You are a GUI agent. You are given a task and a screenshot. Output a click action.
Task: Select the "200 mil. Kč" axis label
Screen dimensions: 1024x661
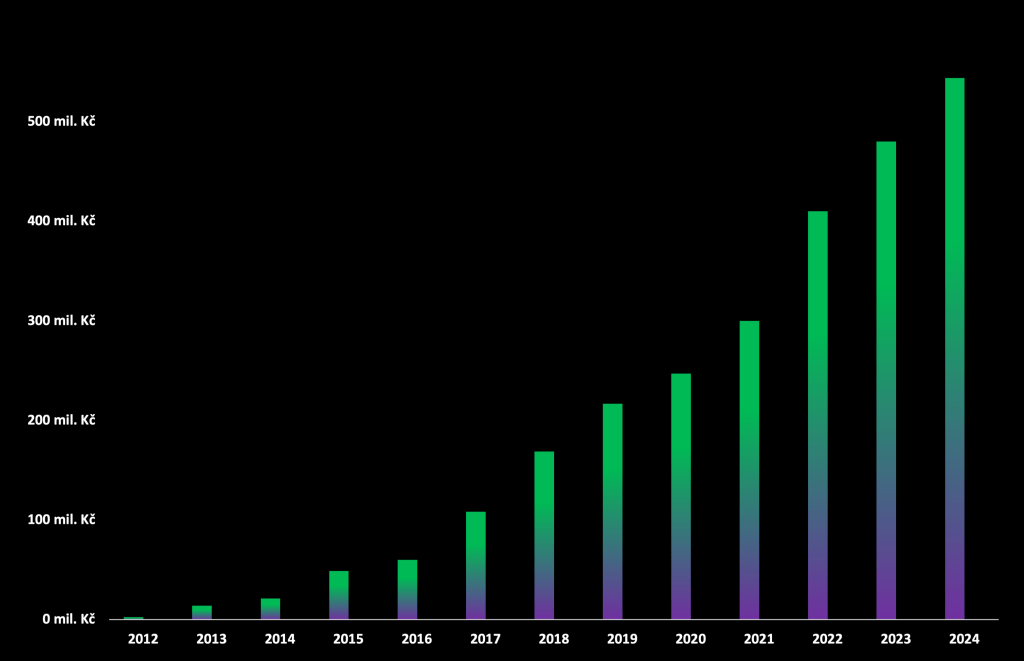tap(61, 420)
